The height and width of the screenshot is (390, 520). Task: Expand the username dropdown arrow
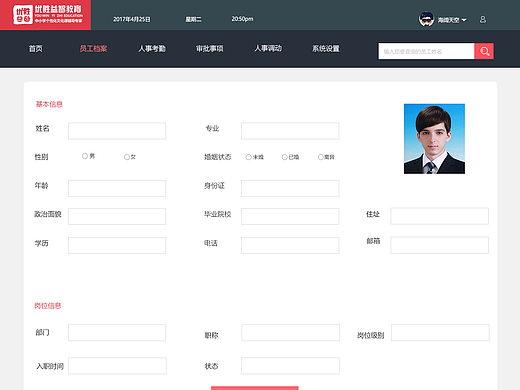tap(464, 20)
